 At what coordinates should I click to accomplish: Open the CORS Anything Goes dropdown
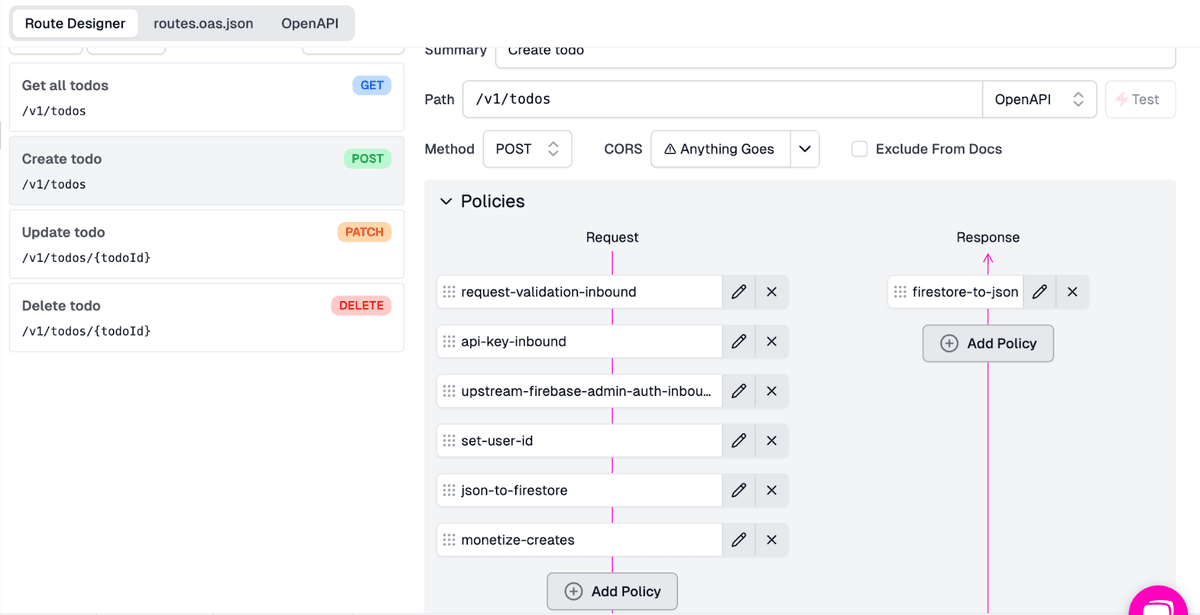[805, 148]
